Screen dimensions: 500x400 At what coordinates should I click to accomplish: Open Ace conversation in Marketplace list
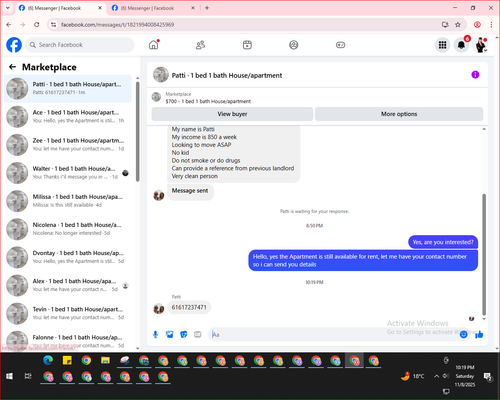click(x=68, y=117)
